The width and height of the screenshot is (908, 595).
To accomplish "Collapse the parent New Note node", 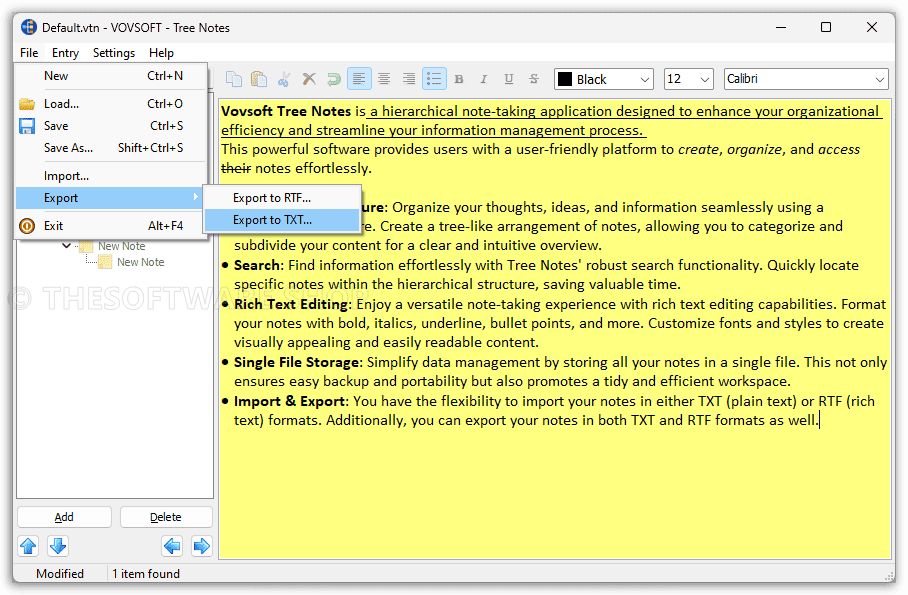I will 67,246.
